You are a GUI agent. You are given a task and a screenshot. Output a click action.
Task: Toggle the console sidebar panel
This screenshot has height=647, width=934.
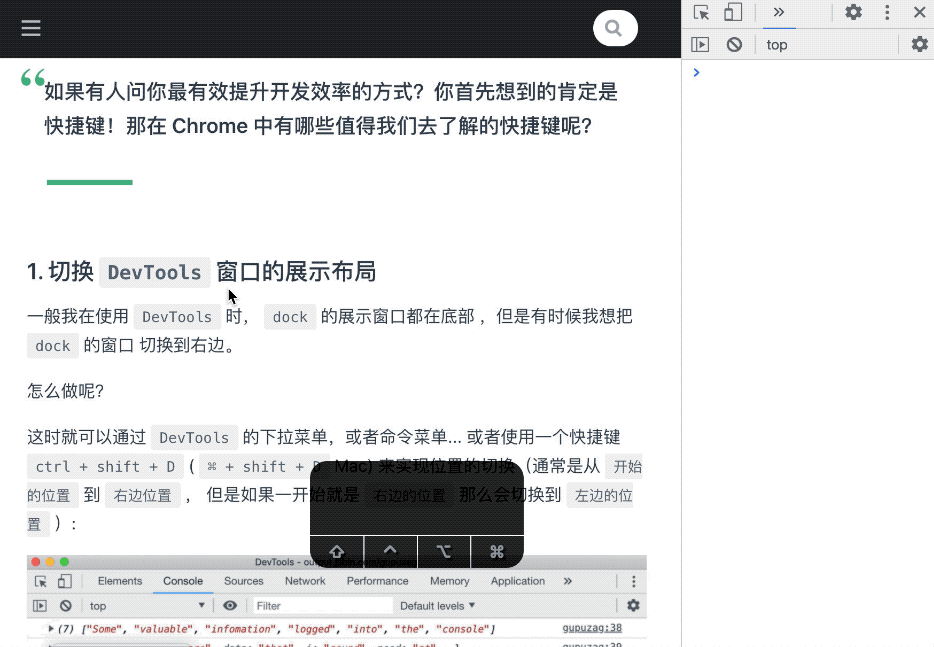pos(700,44)
